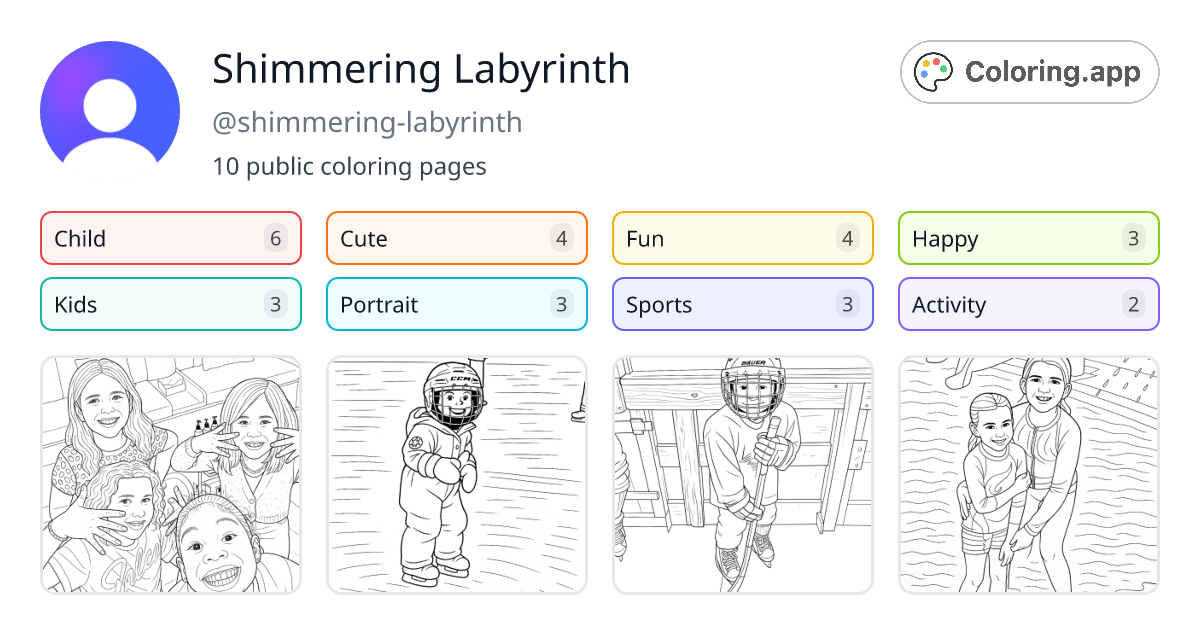This screenshot has height=630, width=1200.
Task: Click the palette icon in Coloring.app logo
Action: [x=933, y=71]
